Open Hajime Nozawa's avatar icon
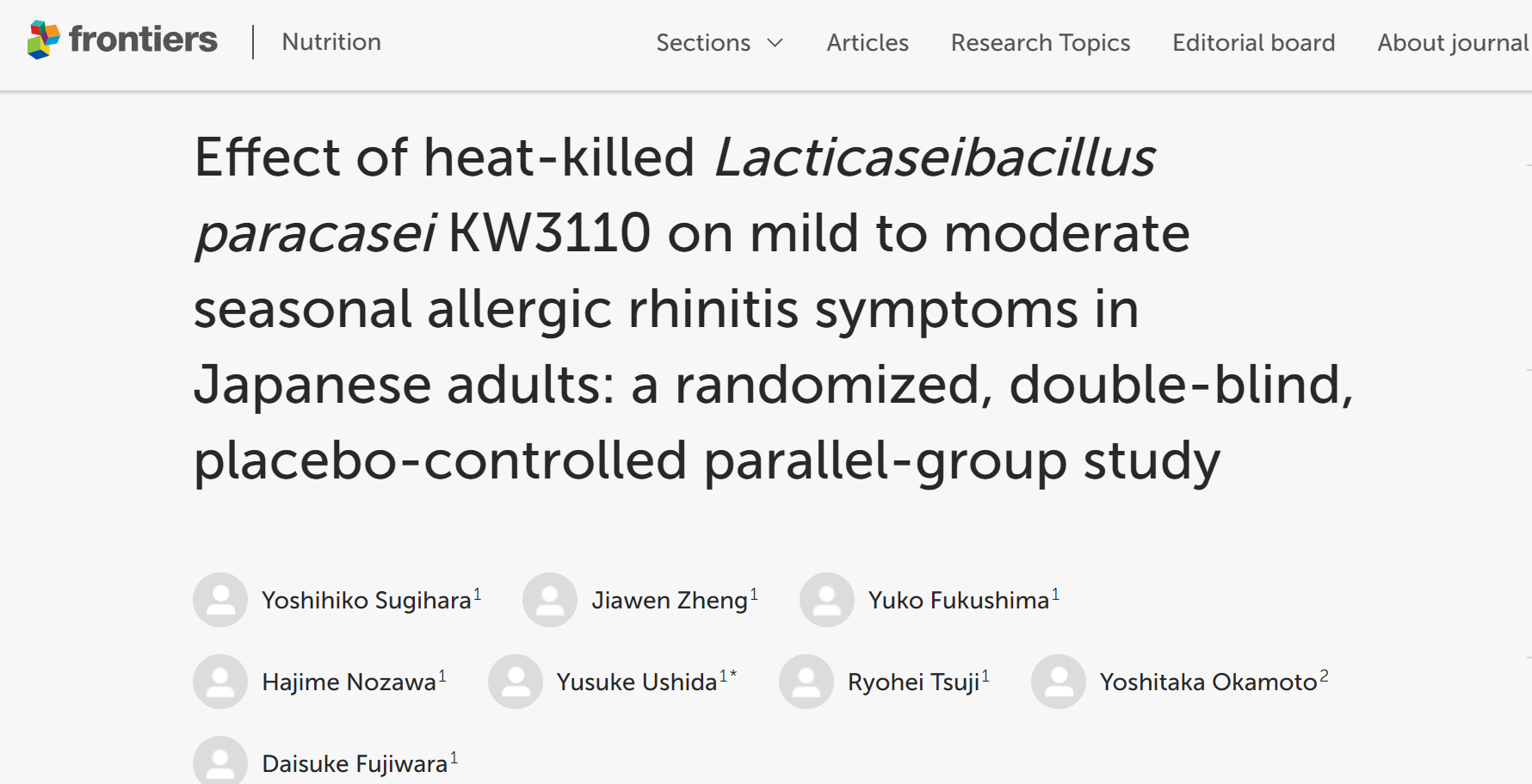Screen dimensions: 1532x784 pos(220,682)
